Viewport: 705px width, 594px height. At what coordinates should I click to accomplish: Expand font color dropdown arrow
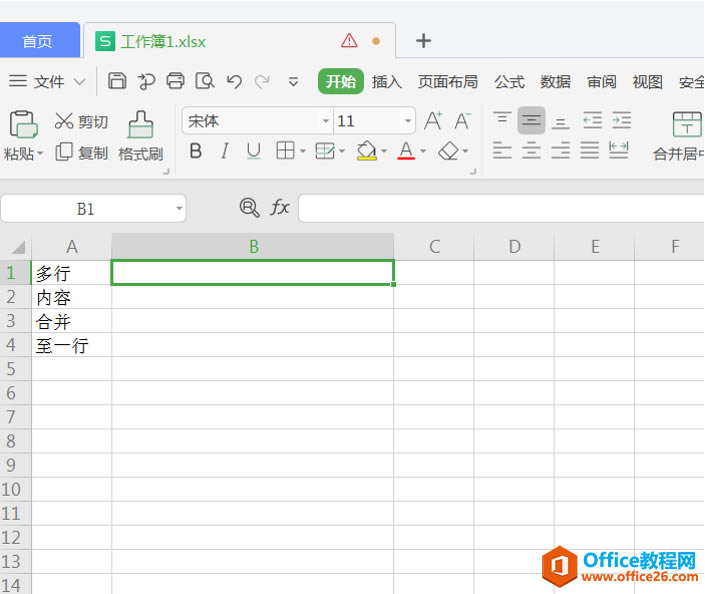[423, 151]
